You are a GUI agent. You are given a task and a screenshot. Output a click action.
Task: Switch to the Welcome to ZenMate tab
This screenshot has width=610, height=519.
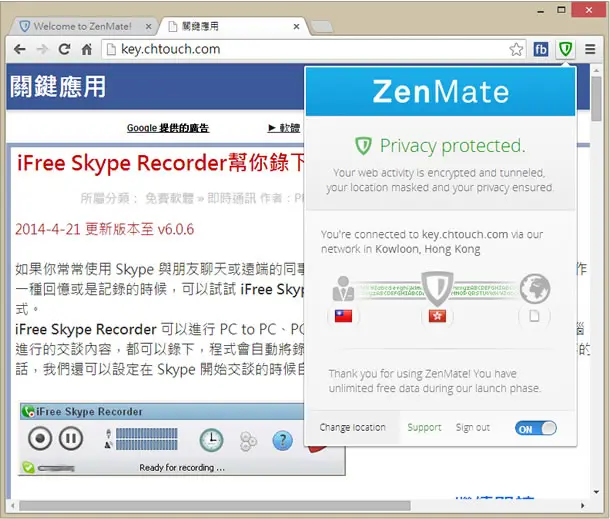pos(83,26)
